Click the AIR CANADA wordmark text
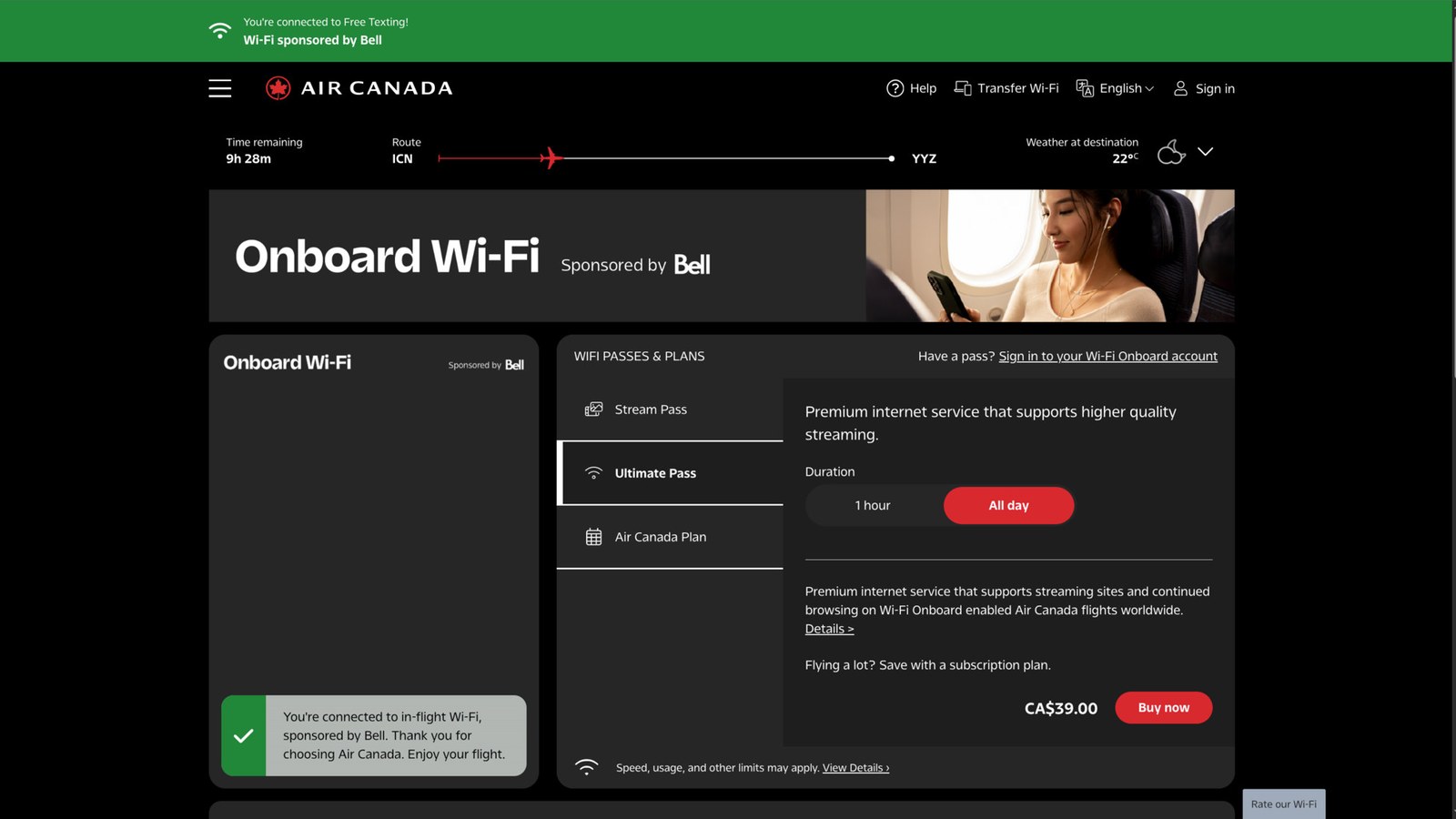The height and width of the screenshot is (819, 1456). click(x=377, y=88)
